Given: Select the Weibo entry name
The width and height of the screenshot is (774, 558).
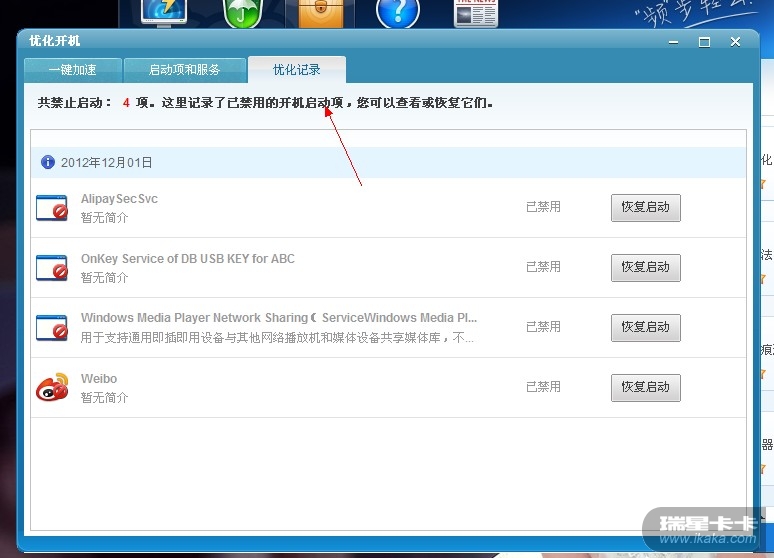Looking at the screenshot, I should 99,379.
